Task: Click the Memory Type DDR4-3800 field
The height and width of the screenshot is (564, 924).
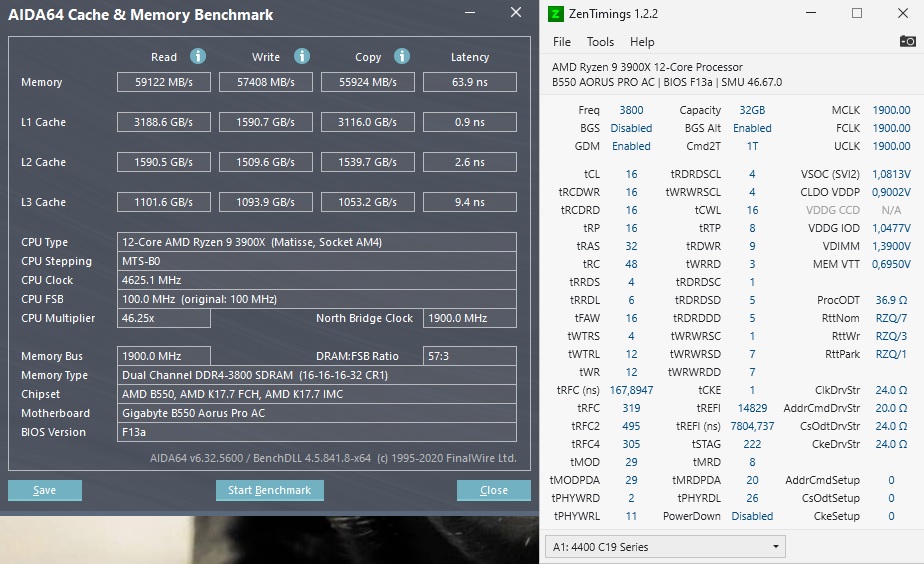Action: point(317,375)
